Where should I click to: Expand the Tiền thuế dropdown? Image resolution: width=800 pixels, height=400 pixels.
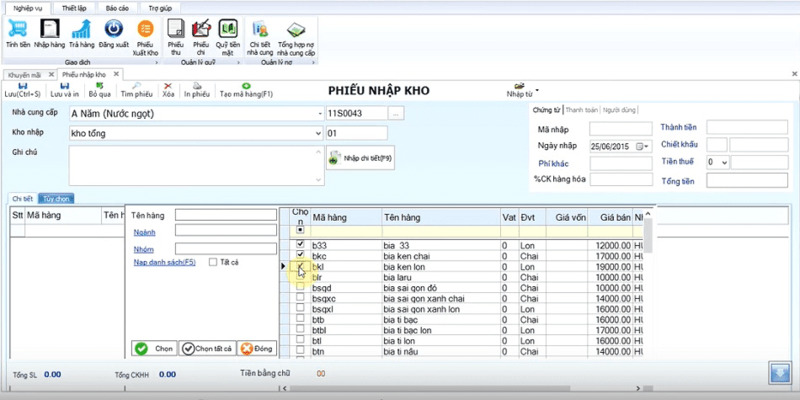[x=724, y=162]
